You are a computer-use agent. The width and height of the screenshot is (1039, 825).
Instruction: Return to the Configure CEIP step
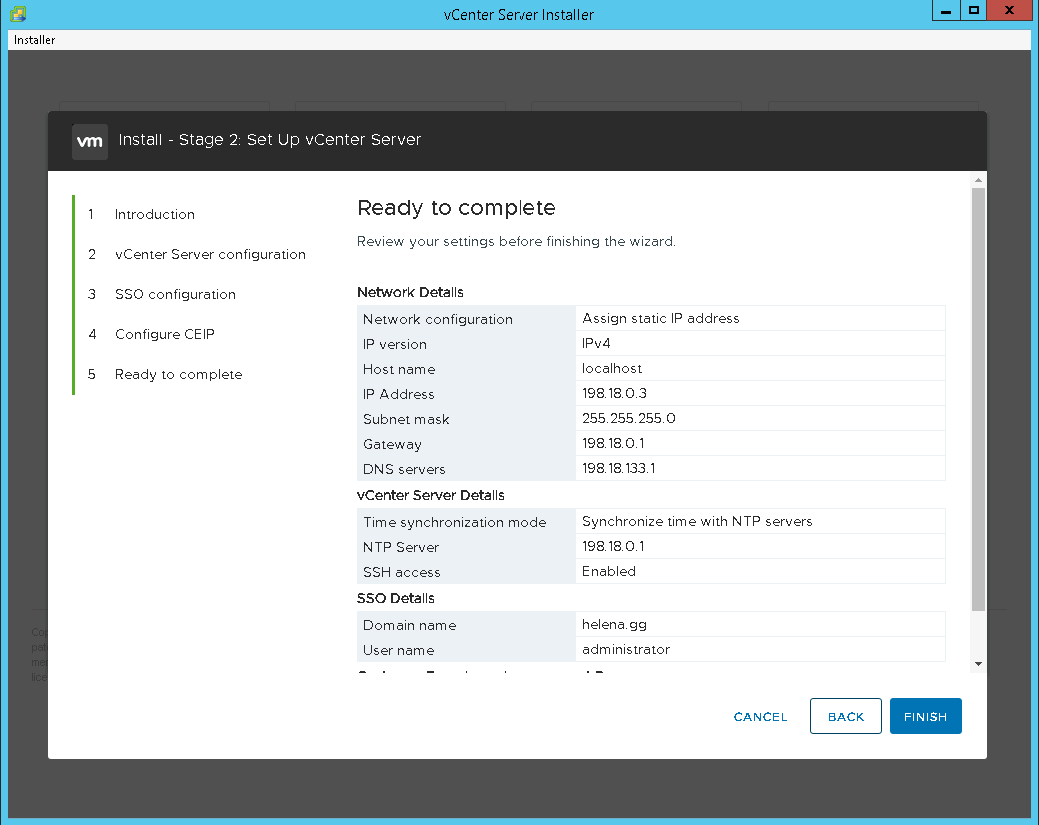[x=164, y=334]
